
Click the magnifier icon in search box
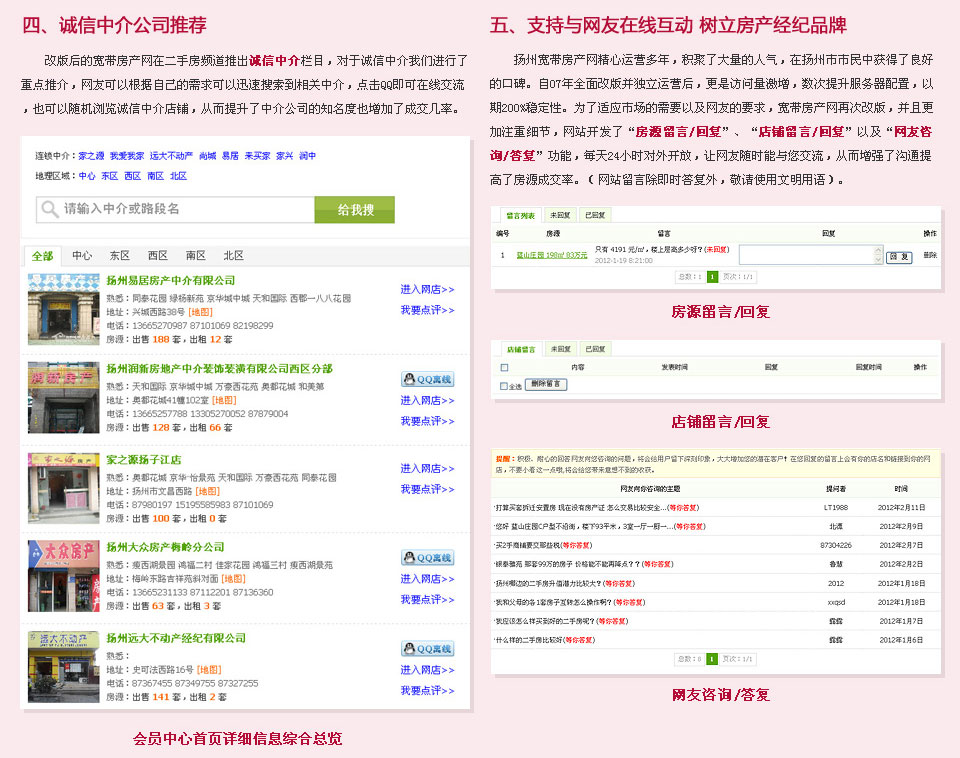point(49,209)
